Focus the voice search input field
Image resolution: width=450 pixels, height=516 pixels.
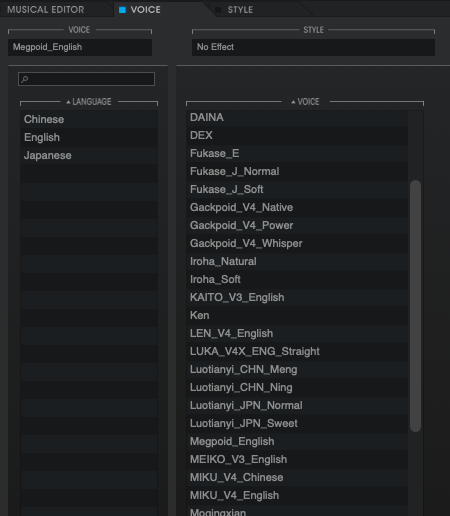click(x=86, y=79)
